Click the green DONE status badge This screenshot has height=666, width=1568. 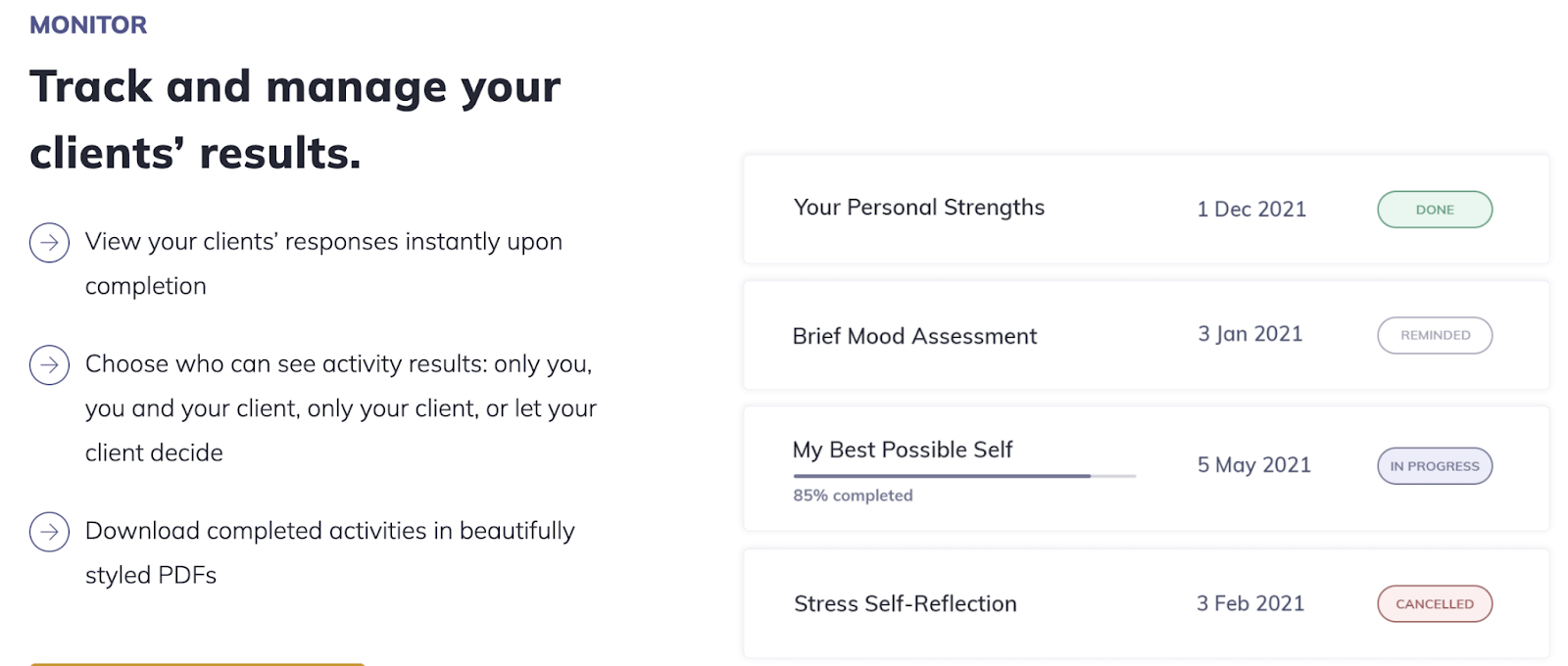(x=1434, y=210)
